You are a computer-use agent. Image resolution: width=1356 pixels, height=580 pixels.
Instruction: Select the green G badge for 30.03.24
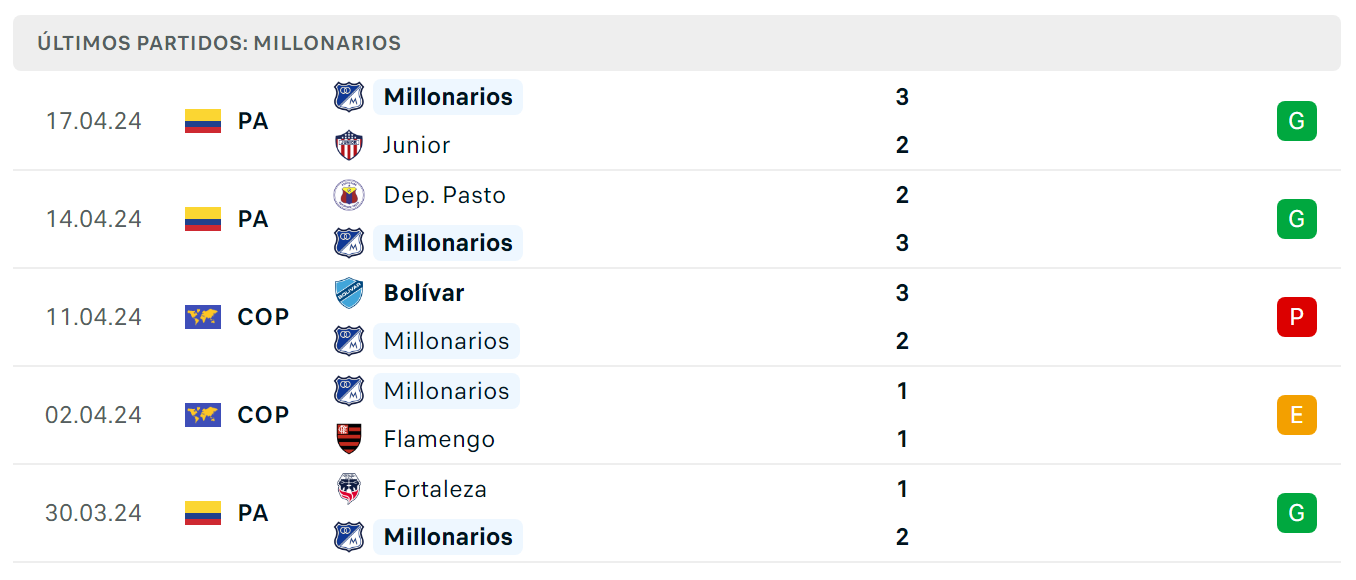[1296, 513]
